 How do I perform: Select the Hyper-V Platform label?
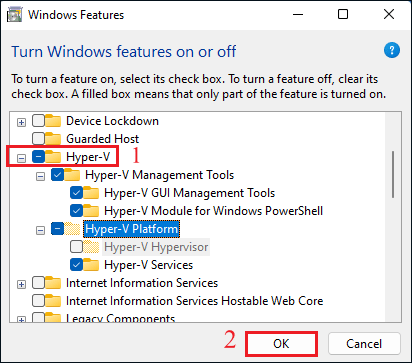[x=131, y=229]
